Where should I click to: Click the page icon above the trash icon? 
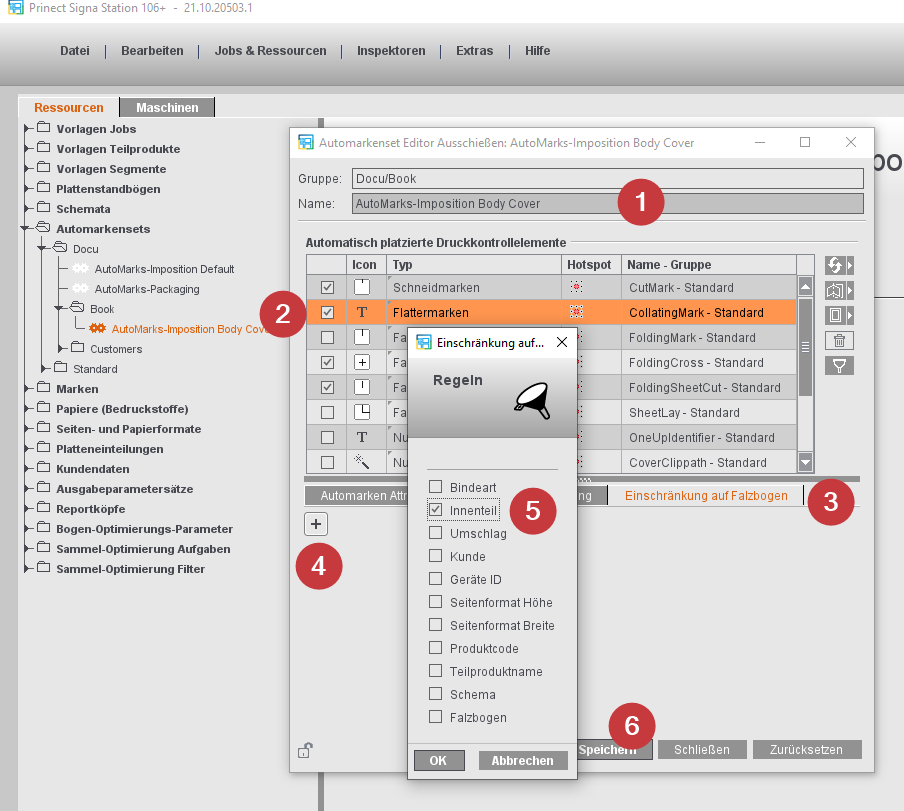tap(834, 315)
